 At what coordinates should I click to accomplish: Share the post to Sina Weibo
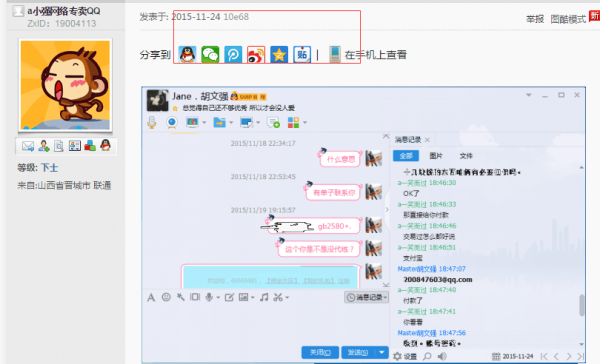click(x=256, y=55)
